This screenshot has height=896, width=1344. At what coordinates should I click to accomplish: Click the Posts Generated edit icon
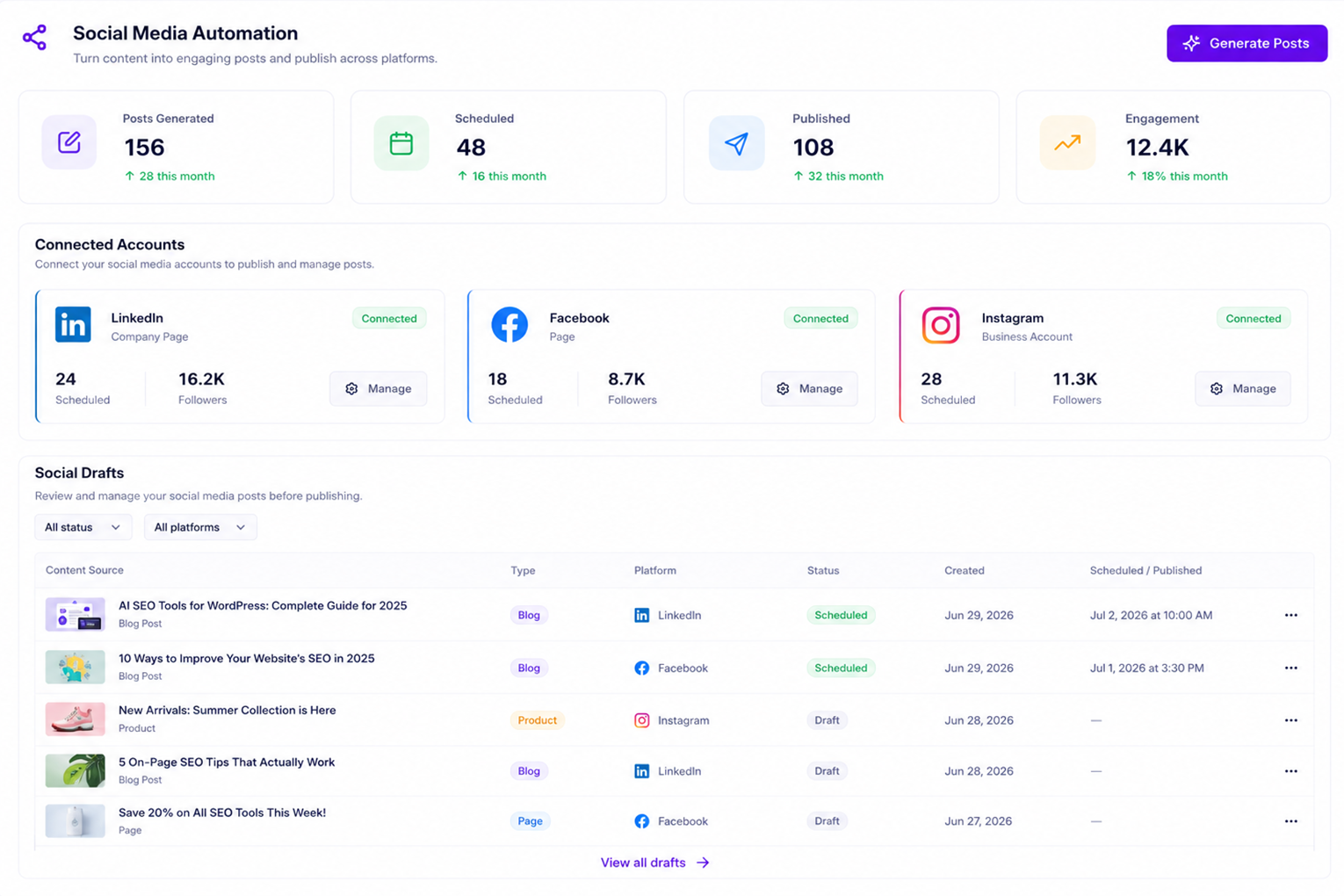point(69,142)
